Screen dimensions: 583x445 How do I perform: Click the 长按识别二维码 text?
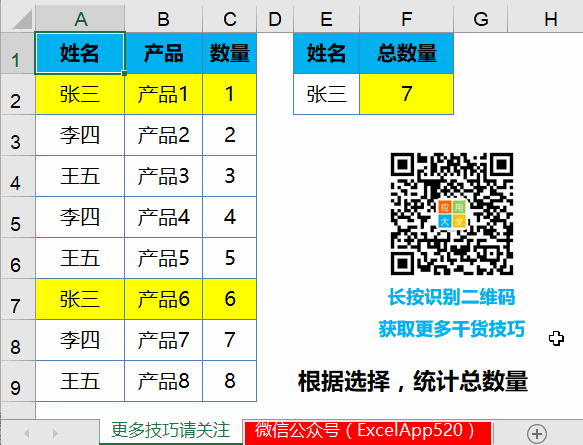coord(451,297)
